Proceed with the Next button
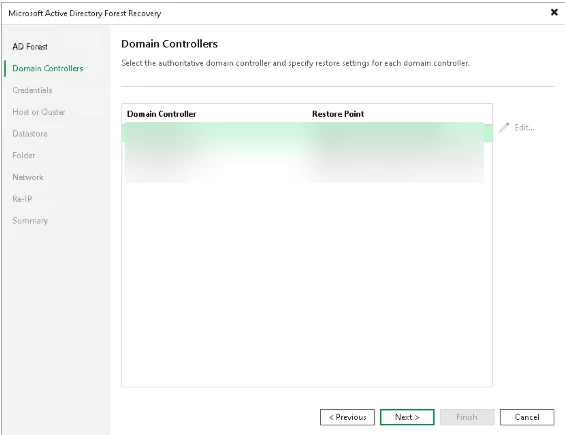This screenshot has height=435, width=565. click(407, 417)
